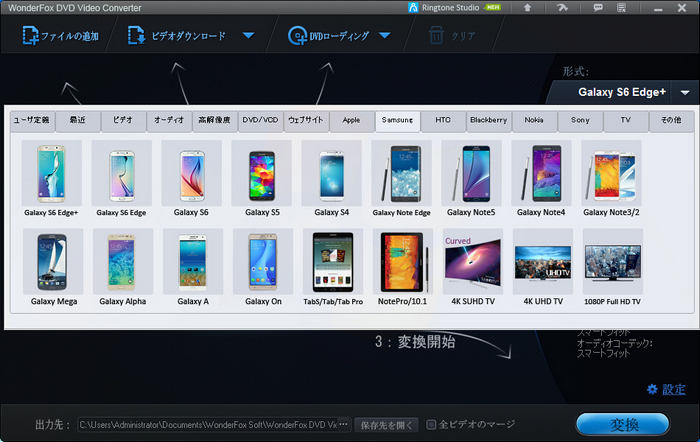
Task: Select the 4K UHD TV preset
Action: pos(543,262)
